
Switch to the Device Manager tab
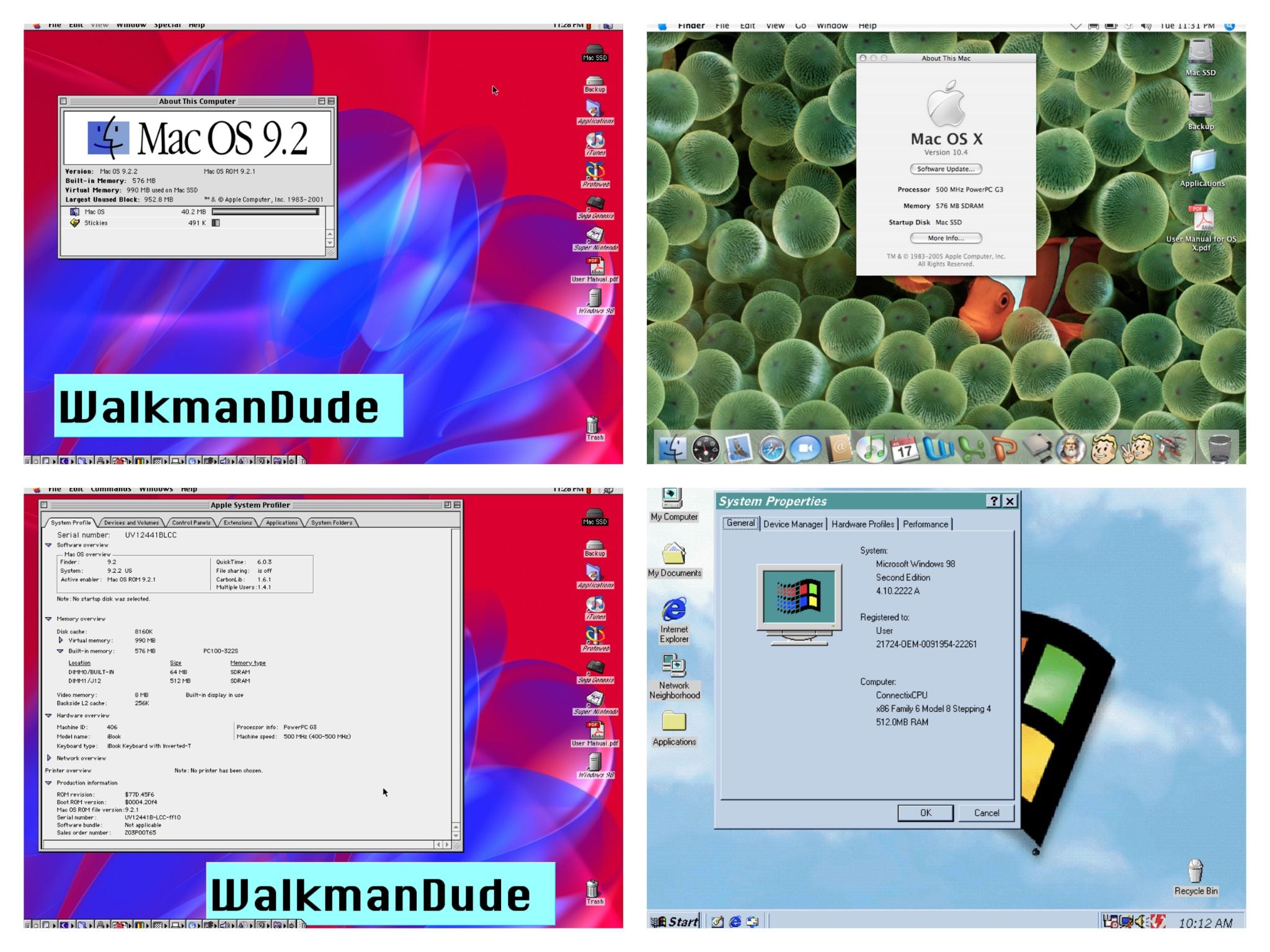click(x=793, y=524)
